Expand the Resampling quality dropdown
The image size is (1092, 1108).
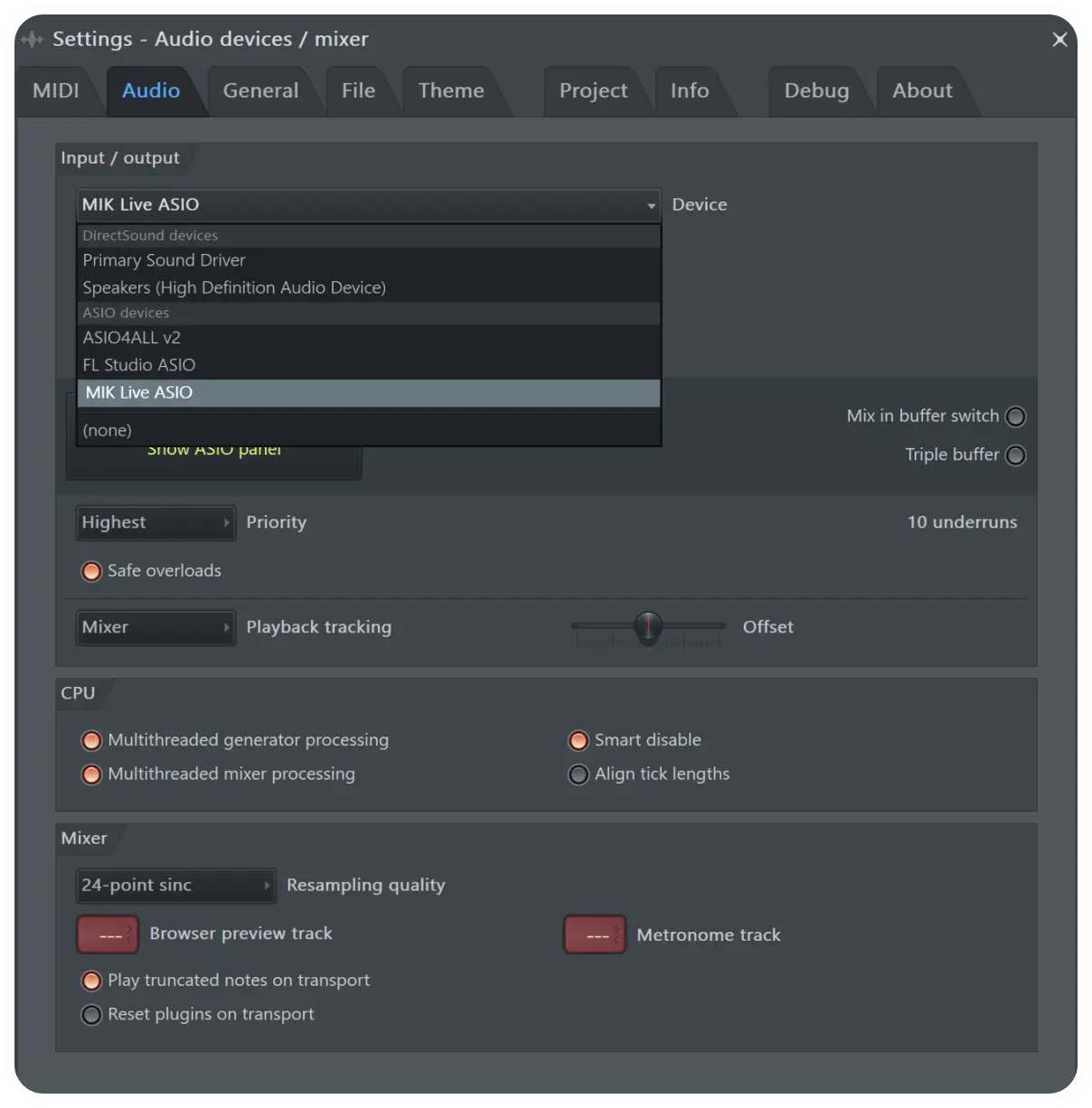(x=175, y=886)
